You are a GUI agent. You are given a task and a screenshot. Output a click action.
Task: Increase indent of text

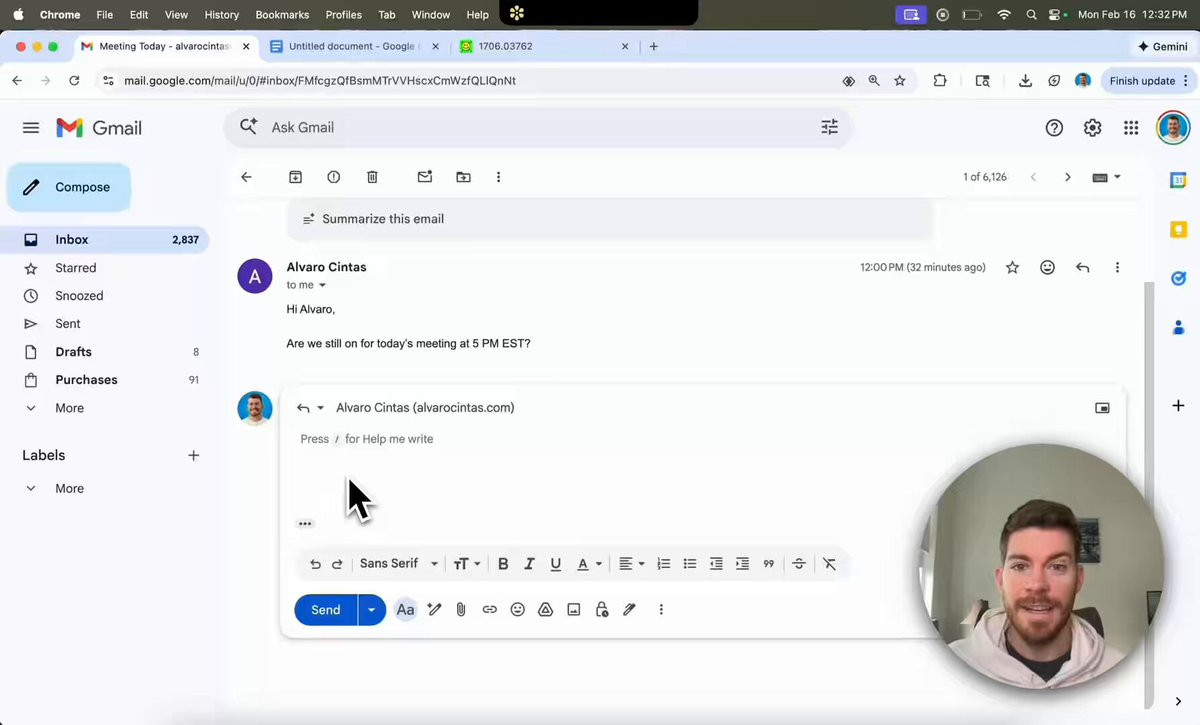742,564
